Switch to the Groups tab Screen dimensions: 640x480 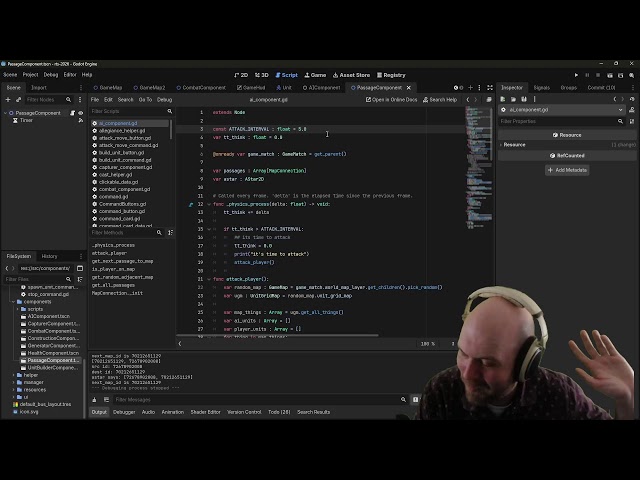[569, 88]
